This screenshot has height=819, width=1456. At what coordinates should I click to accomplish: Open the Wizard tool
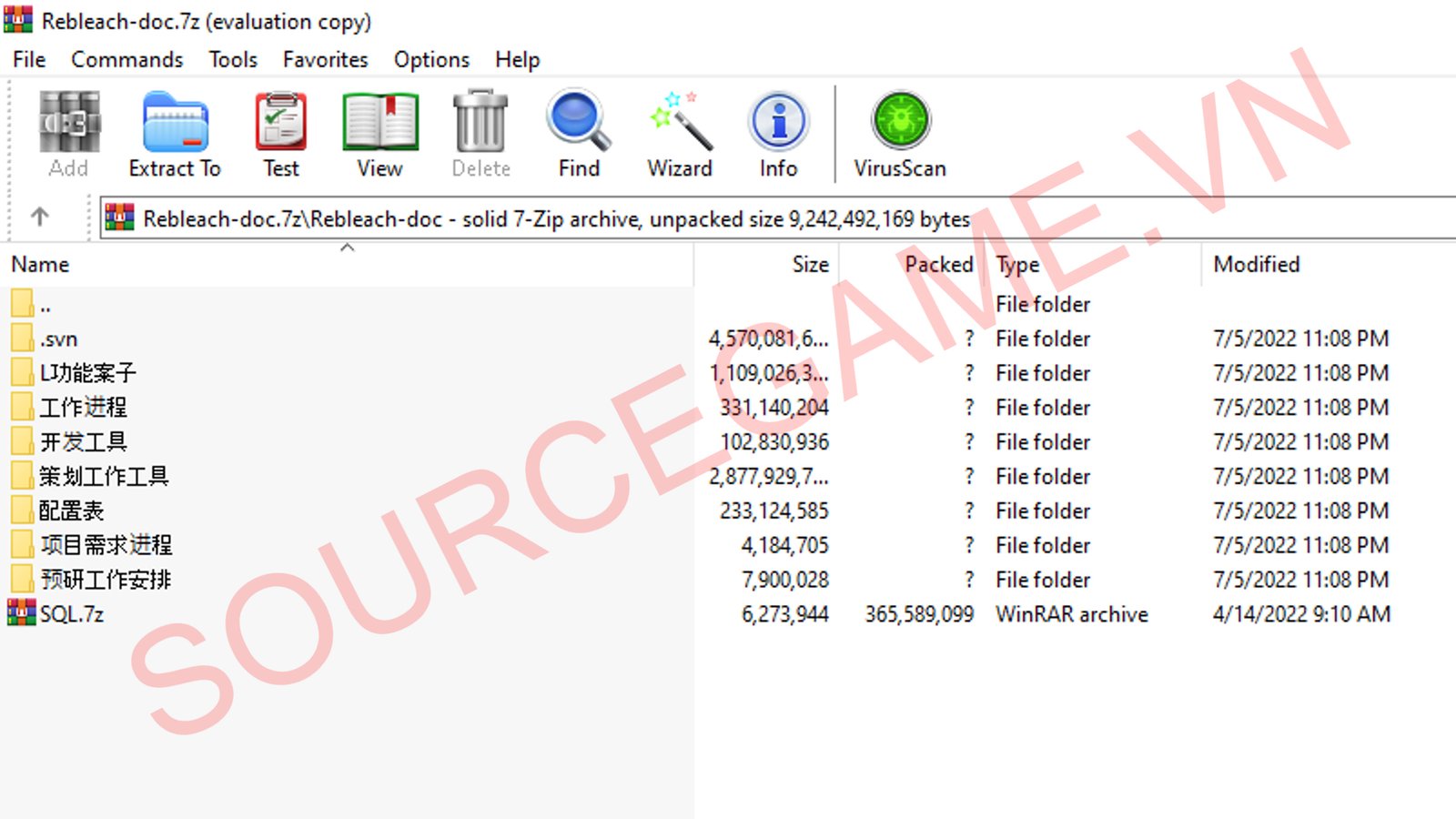click(x=679, y=134)
